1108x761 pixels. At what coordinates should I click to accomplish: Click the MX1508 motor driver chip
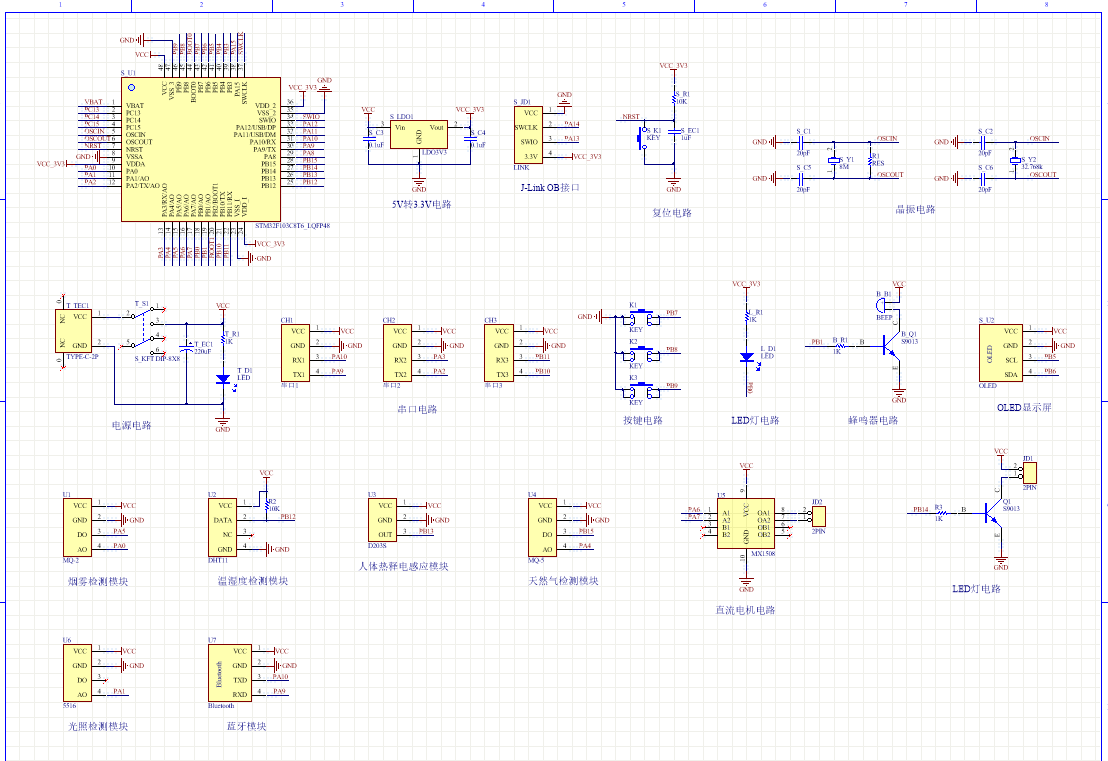745,523
